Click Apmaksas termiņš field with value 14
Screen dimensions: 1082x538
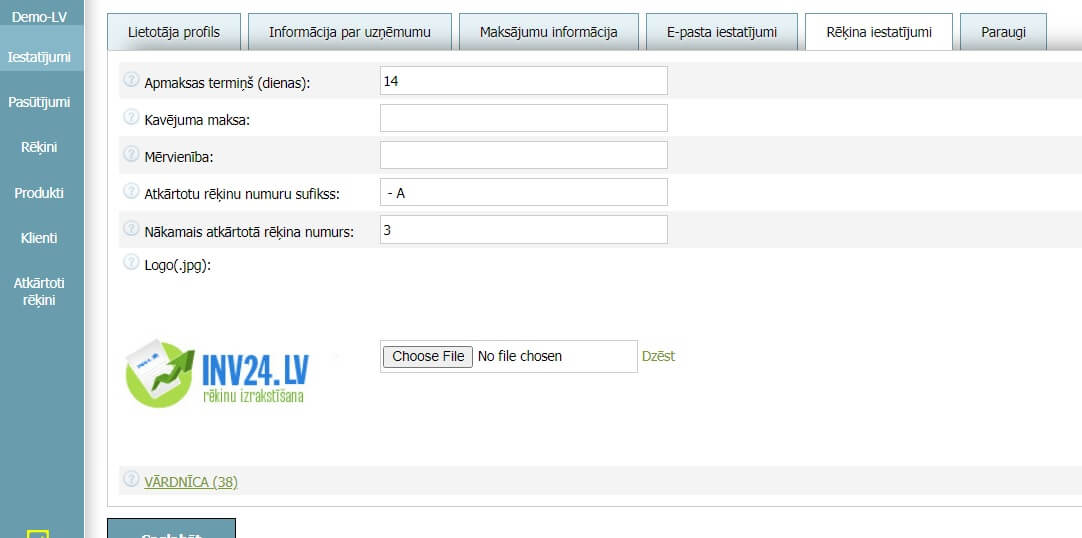coord(524,81)
